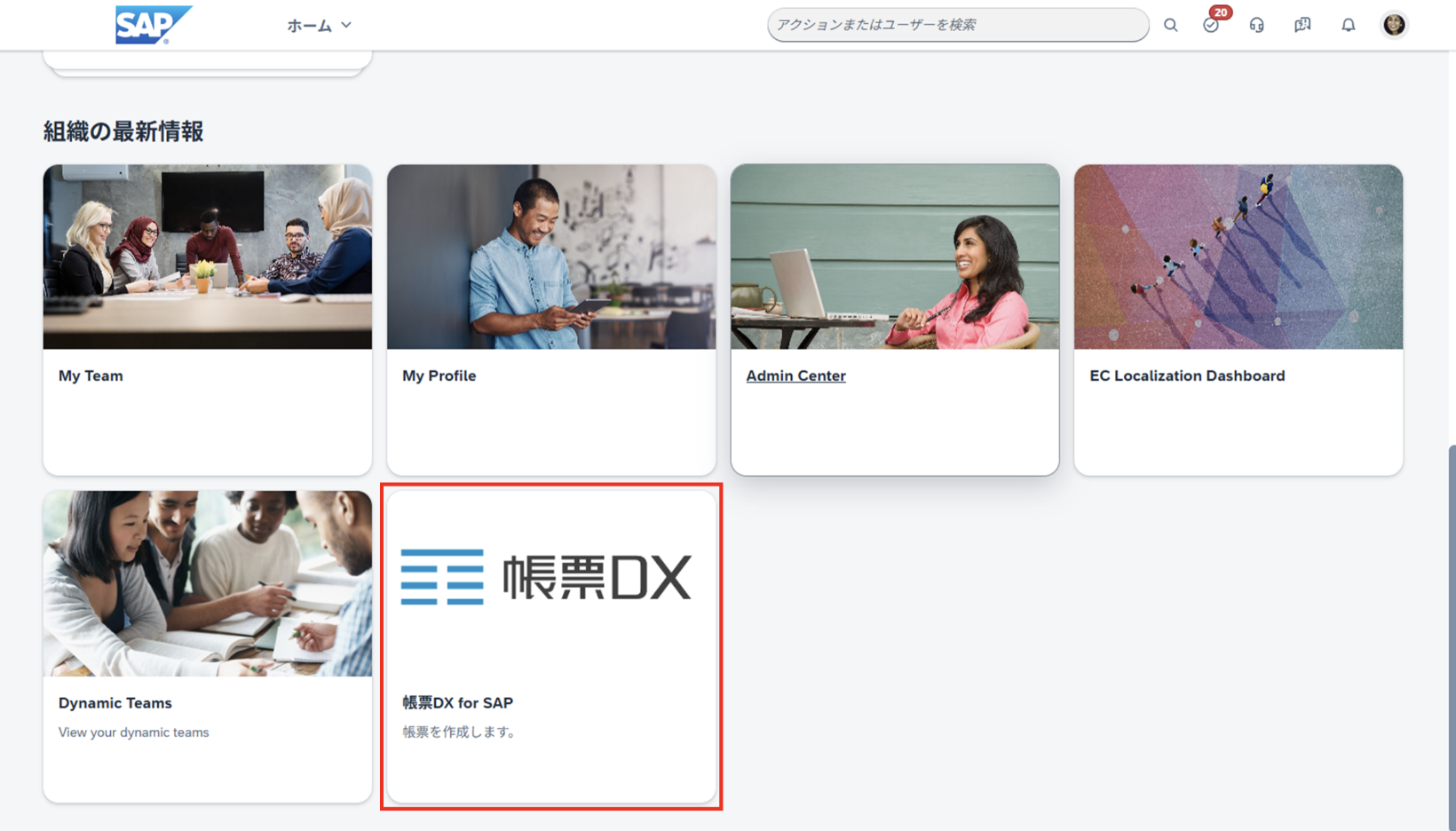Open the Admin Center link

795,376
